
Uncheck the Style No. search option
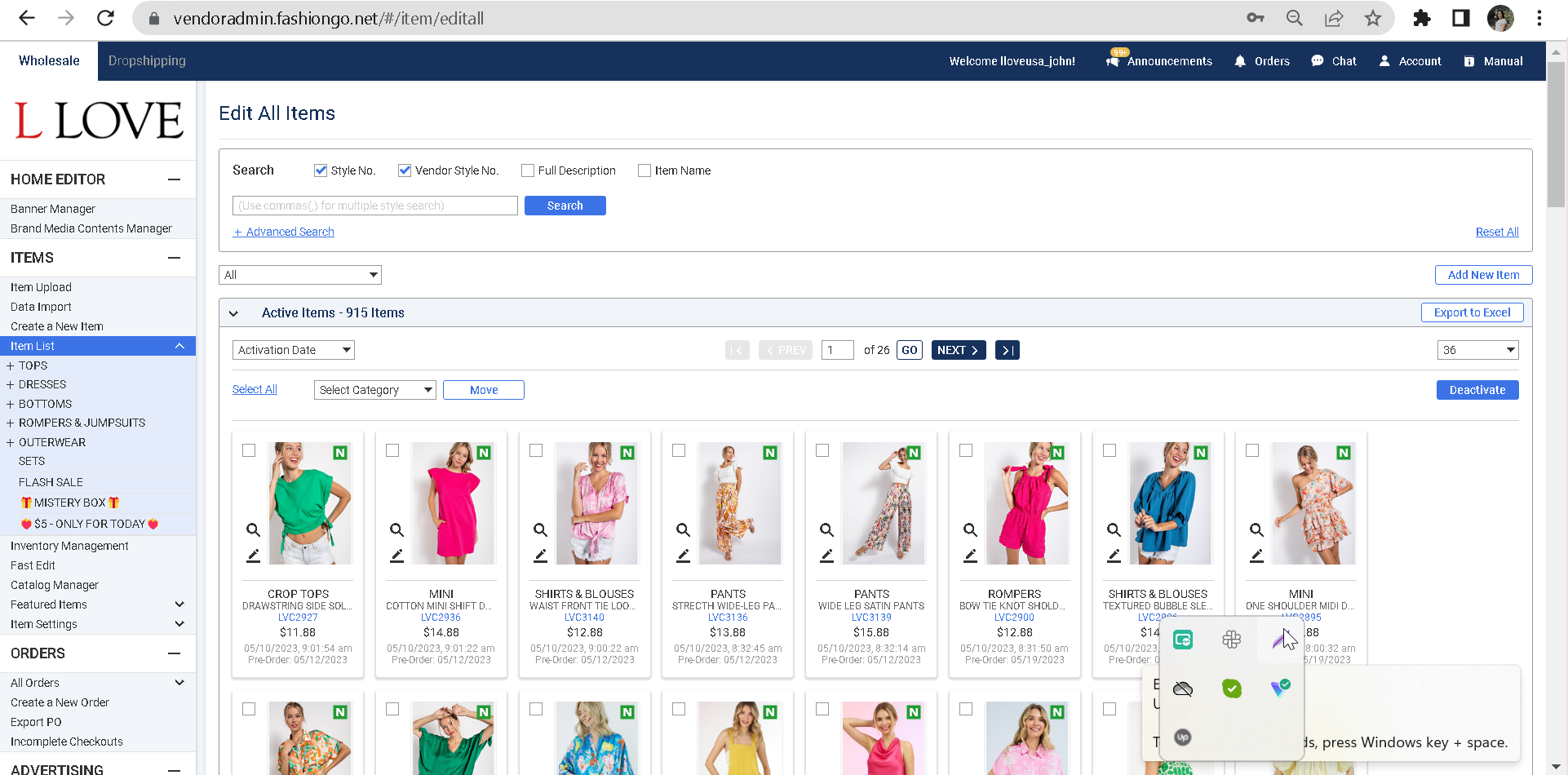(321, 170)
